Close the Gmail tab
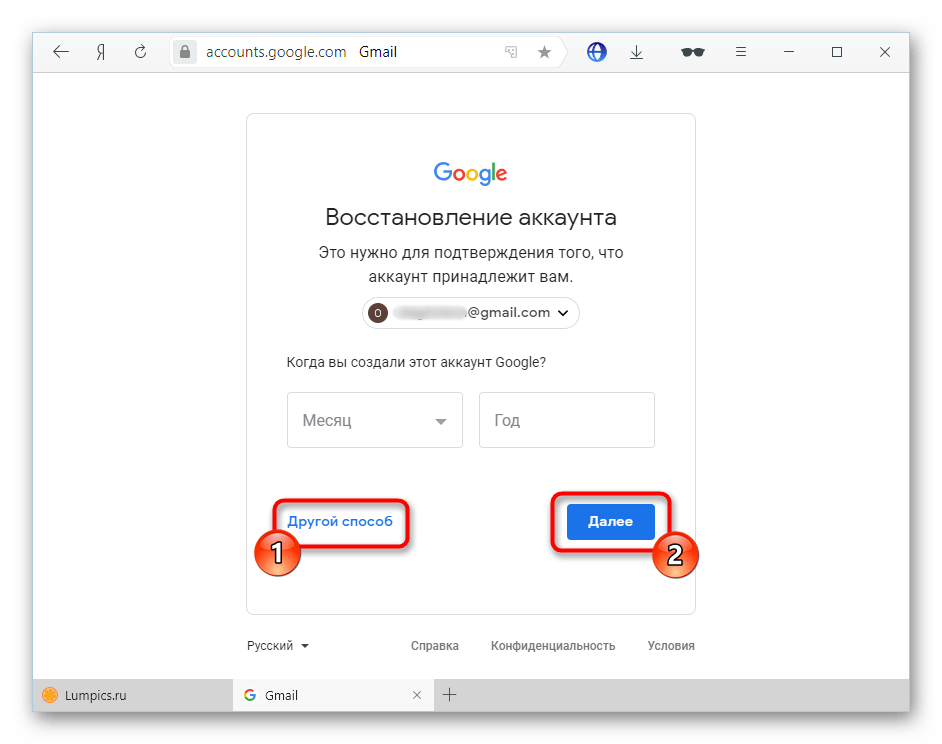This screenshot has width=942, height=744. [417, 695]
